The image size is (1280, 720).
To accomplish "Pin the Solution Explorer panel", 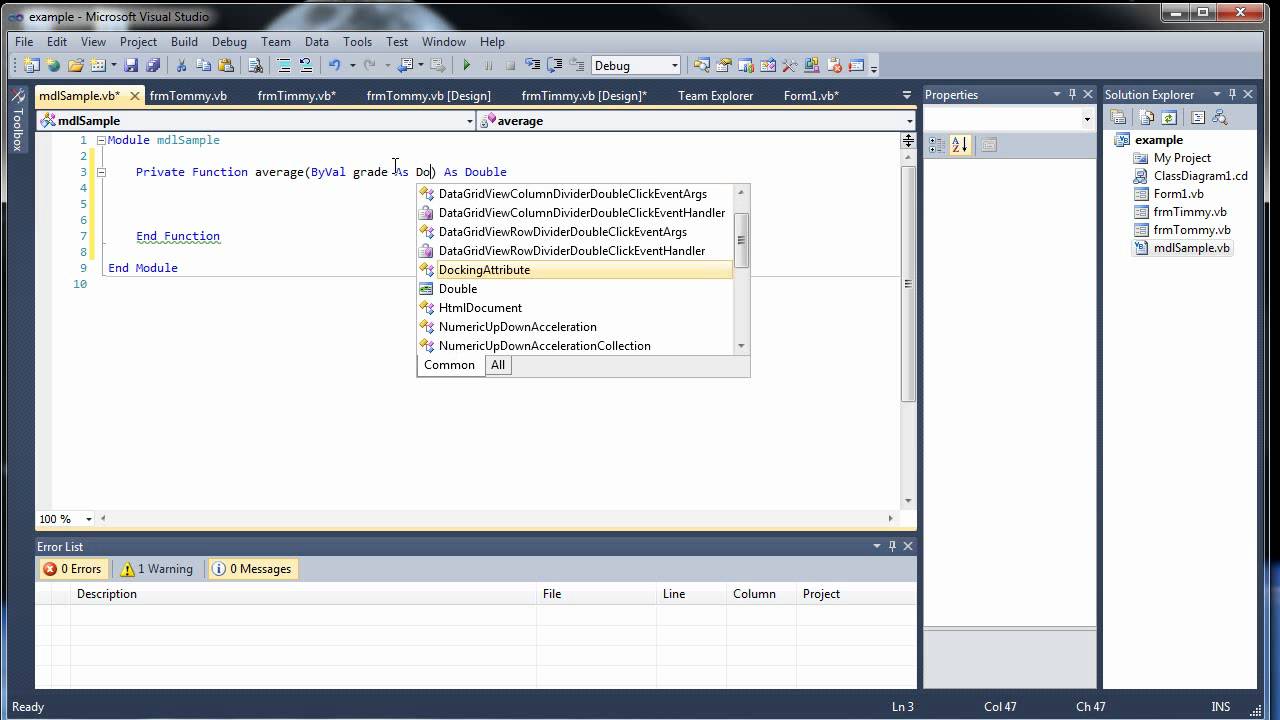I will pyautogui.click(x=1232, y=94).
